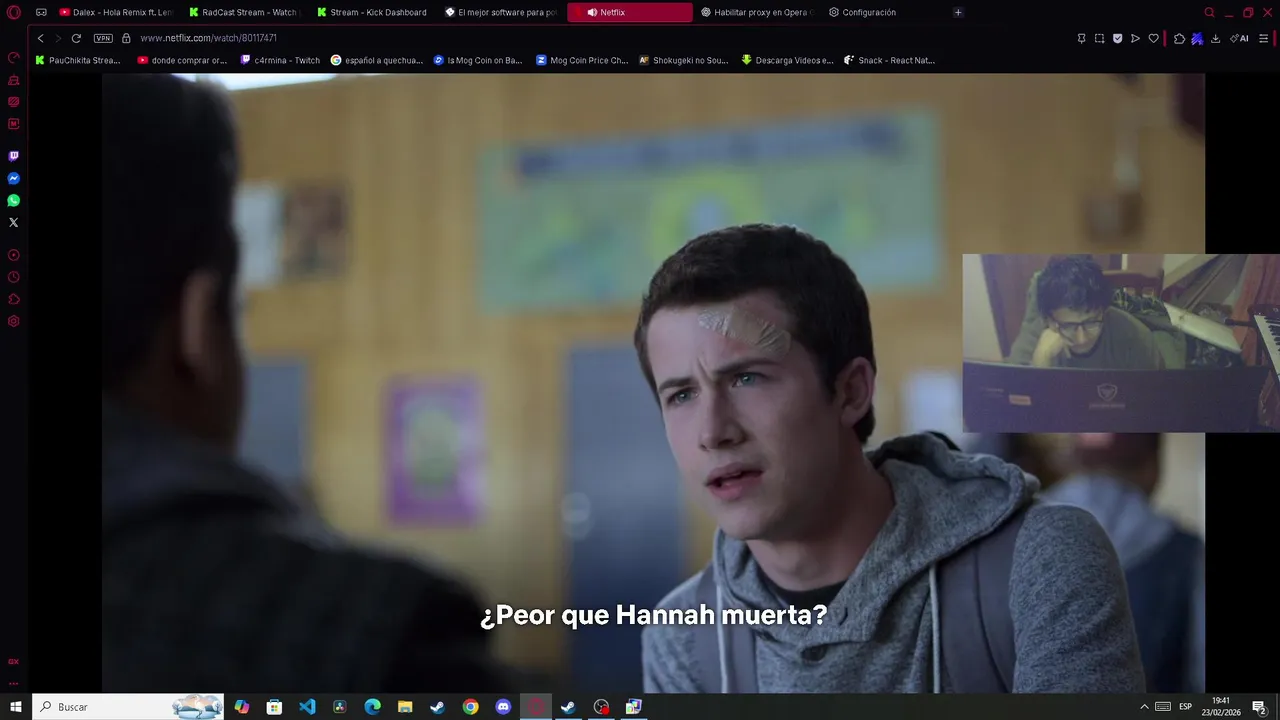Open Google Chrome from the taskbar

click(x=470, y=707)
